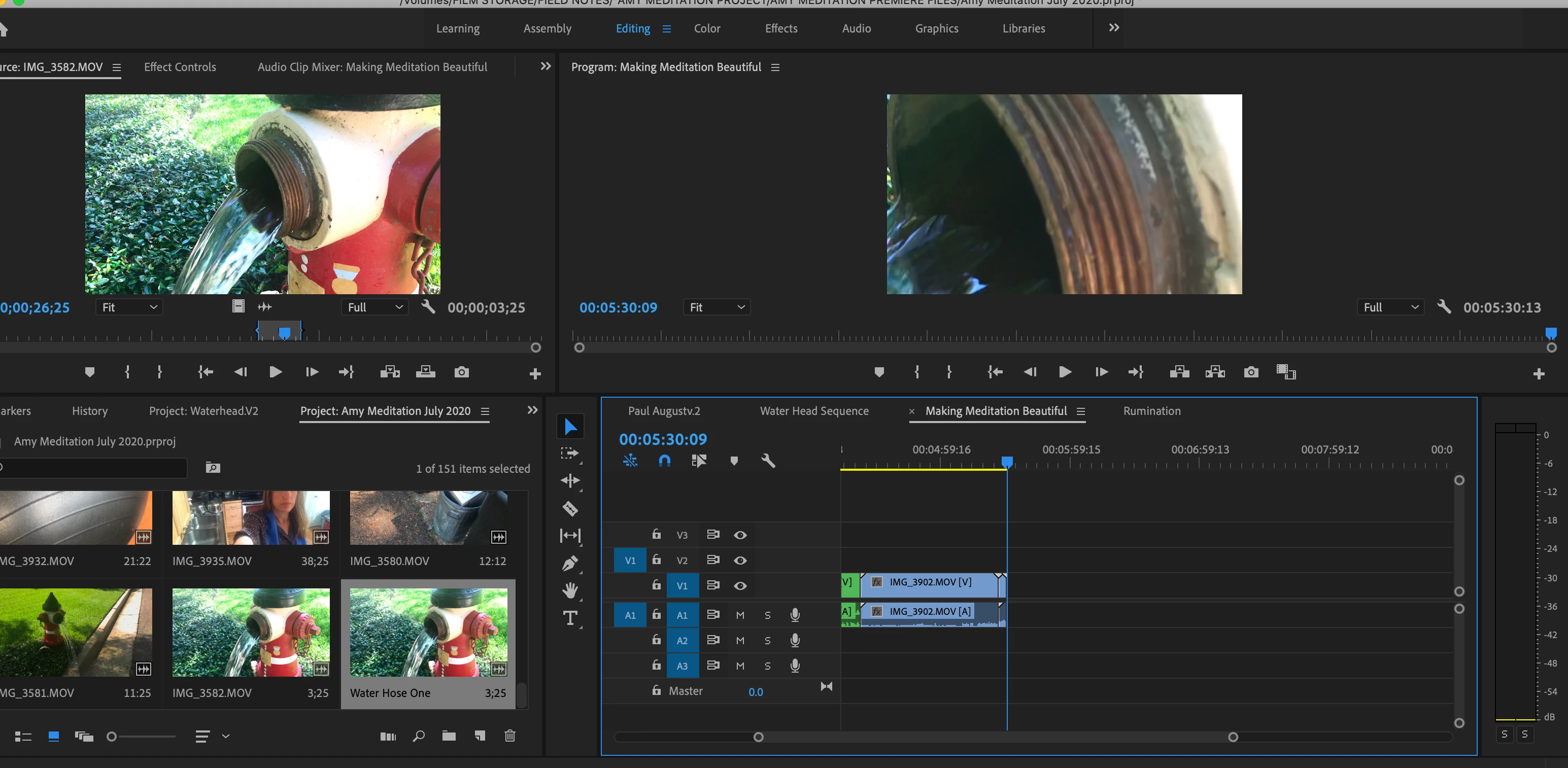The height and width of the screenshot is (768, 1568).
Task: Click Export Frame camera in Program monitor
Action: coord(1251,372)
